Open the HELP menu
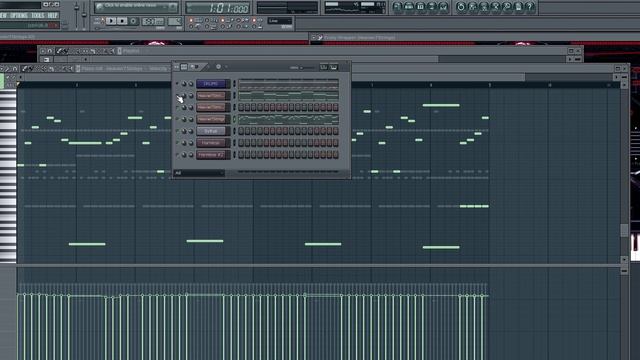The image size is (640, 360). (x=53, y=16)
